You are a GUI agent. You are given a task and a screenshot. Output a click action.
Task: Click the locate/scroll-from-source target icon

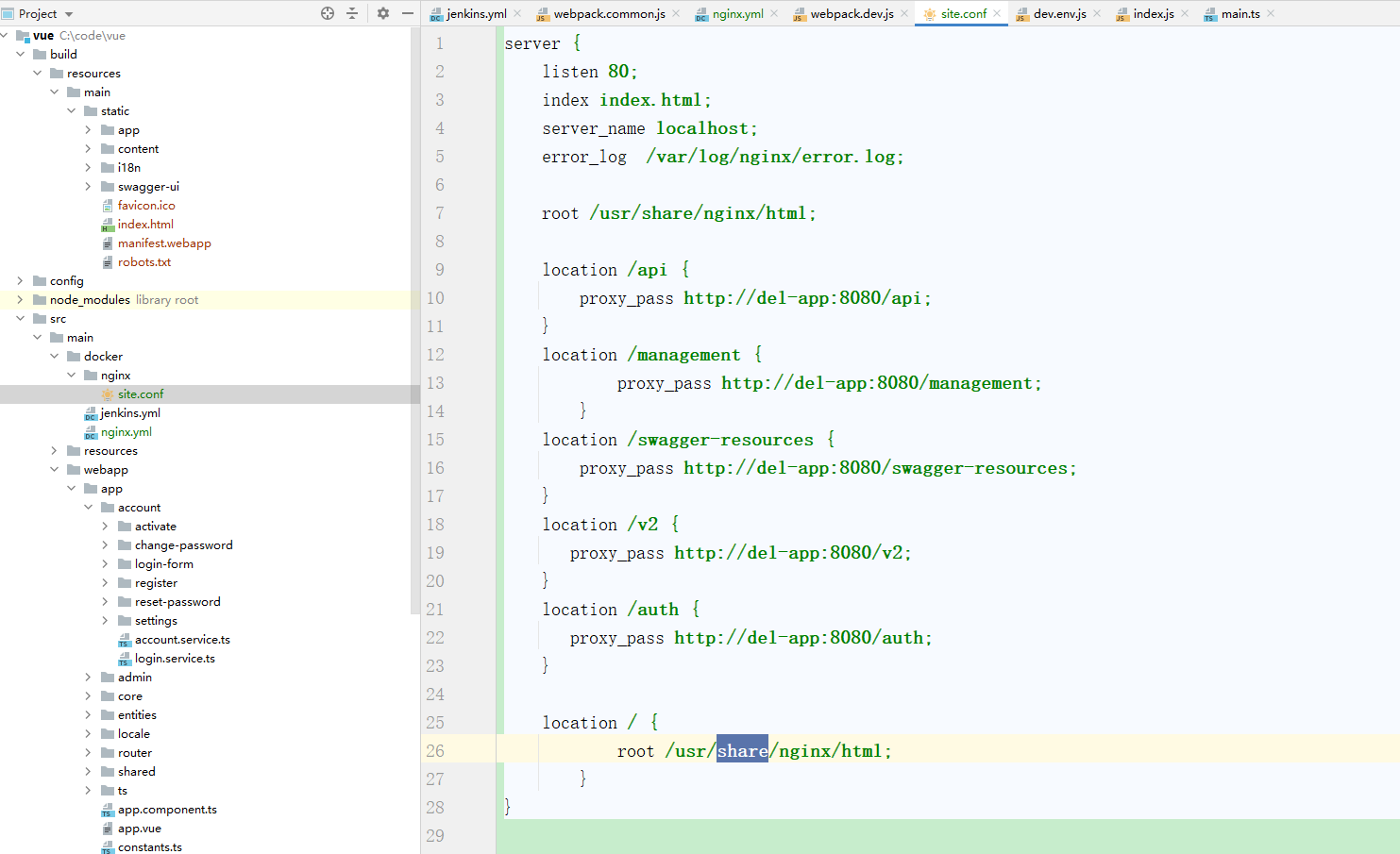click(328, 13)
